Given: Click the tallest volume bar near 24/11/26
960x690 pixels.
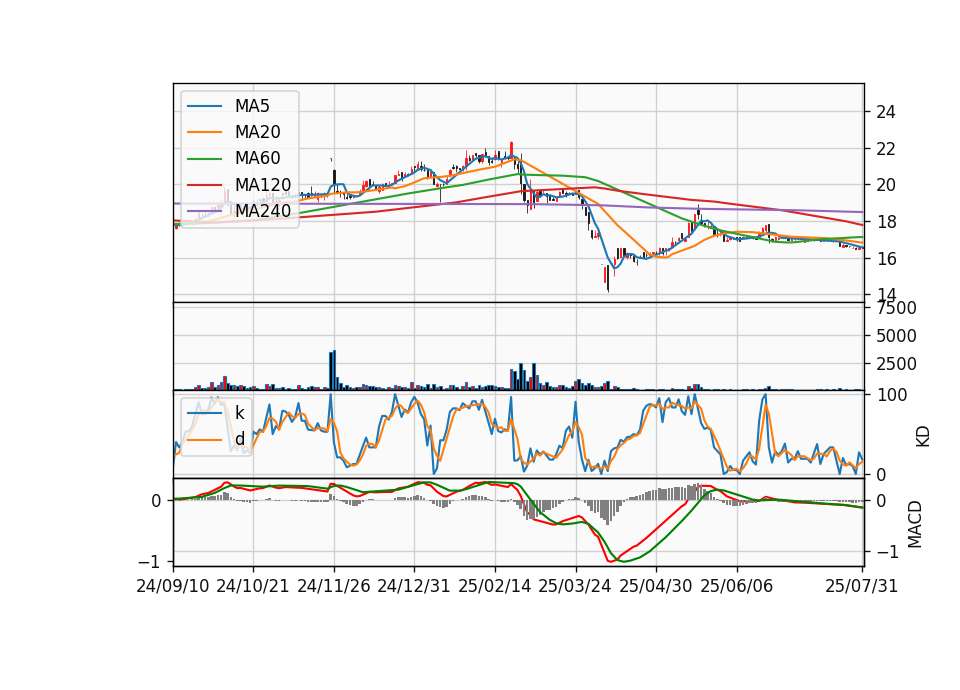Looking at the screenshot, I should pos(334,370).
